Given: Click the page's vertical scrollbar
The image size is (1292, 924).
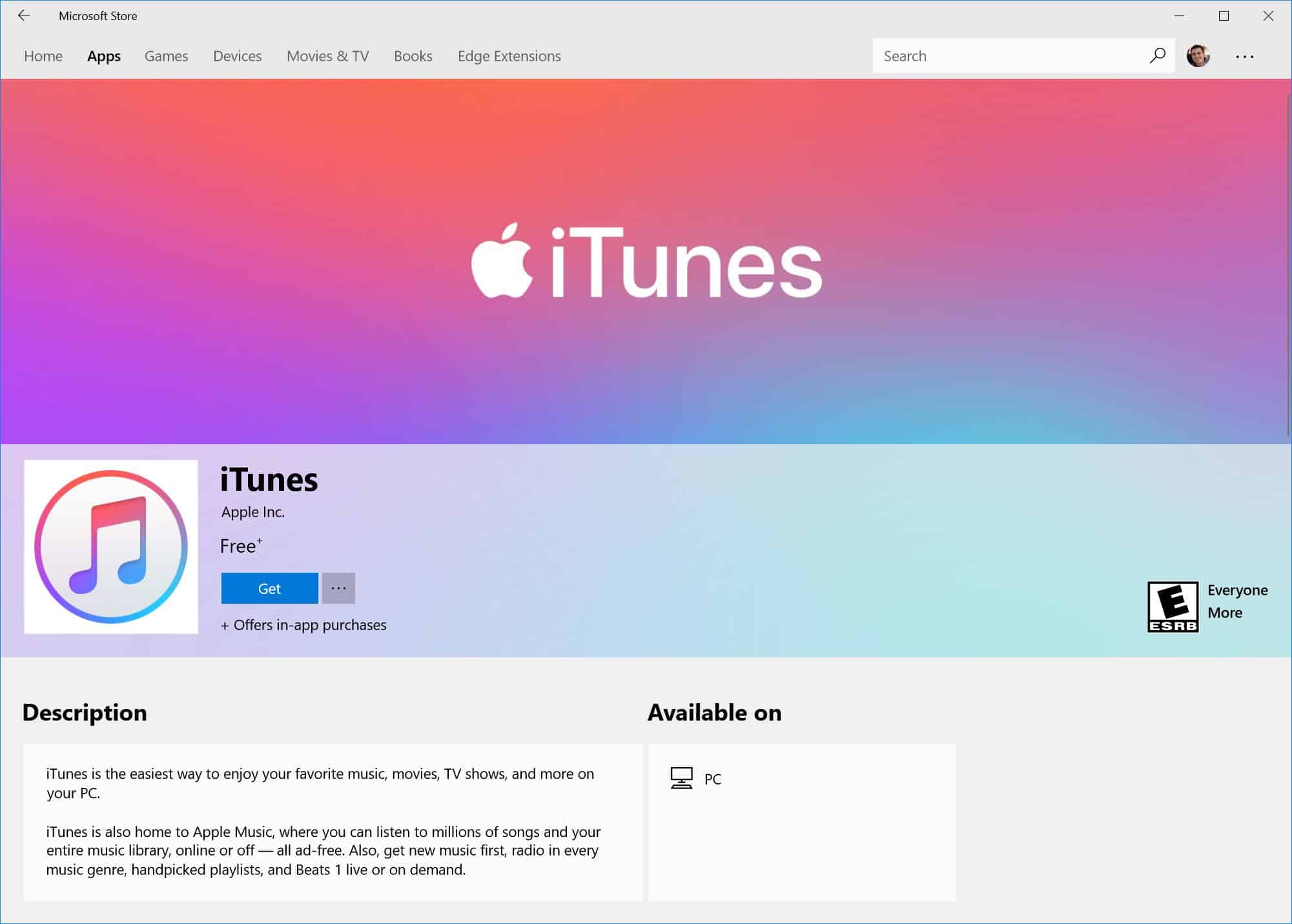Looking at the screenshot, I should (x=1289, y=265).
